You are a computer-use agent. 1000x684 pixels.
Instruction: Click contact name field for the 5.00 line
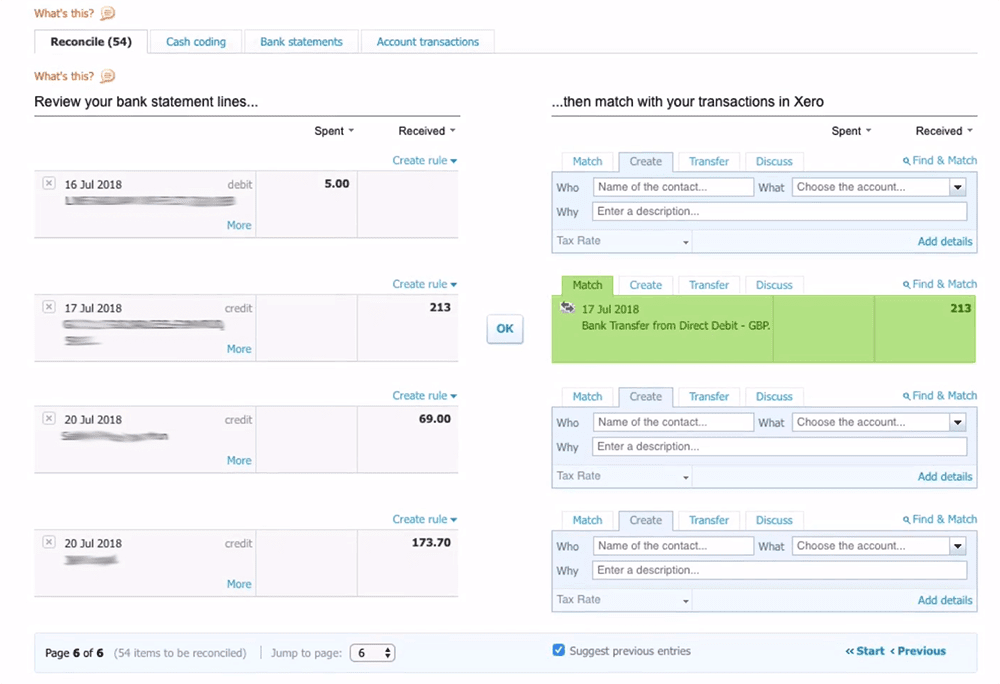(673, 187)
